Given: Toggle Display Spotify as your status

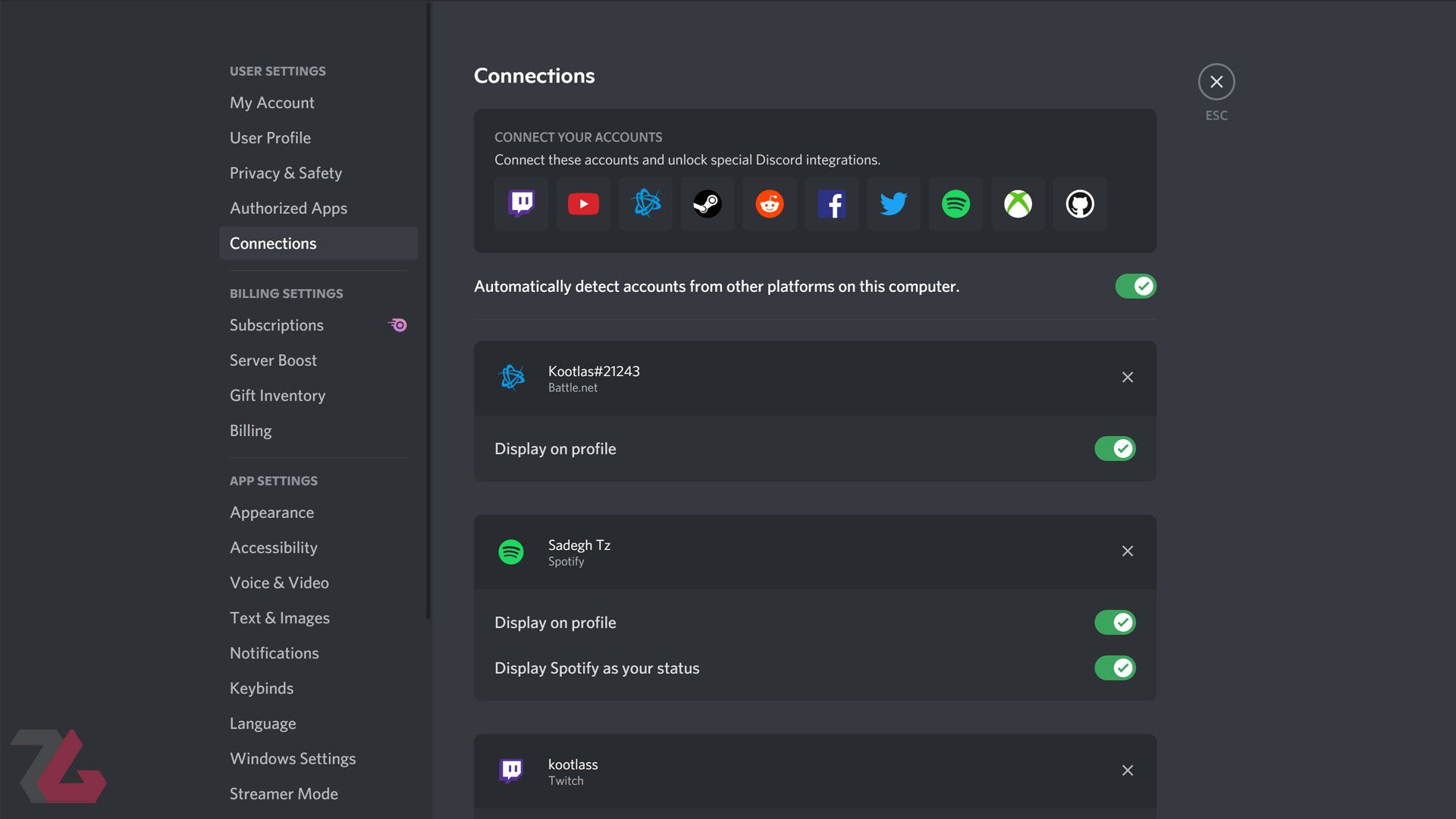Looking at the screenshot, I should [1115, 668].
